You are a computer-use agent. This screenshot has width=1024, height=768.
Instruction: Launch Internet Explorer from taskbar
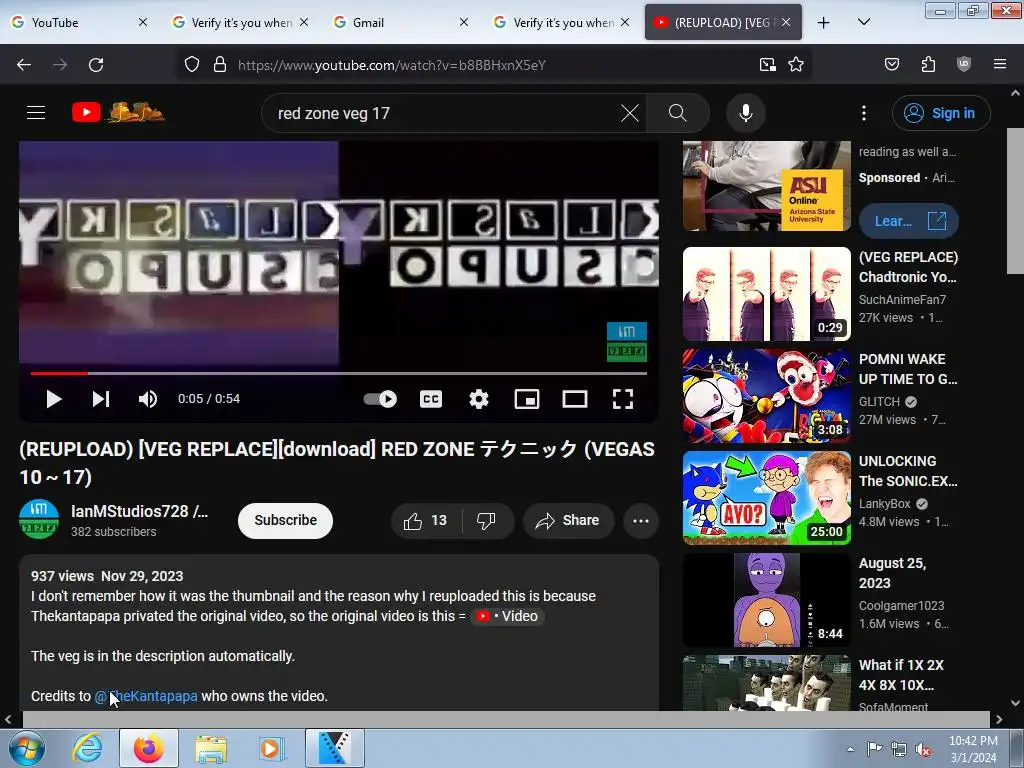[88, 748]
